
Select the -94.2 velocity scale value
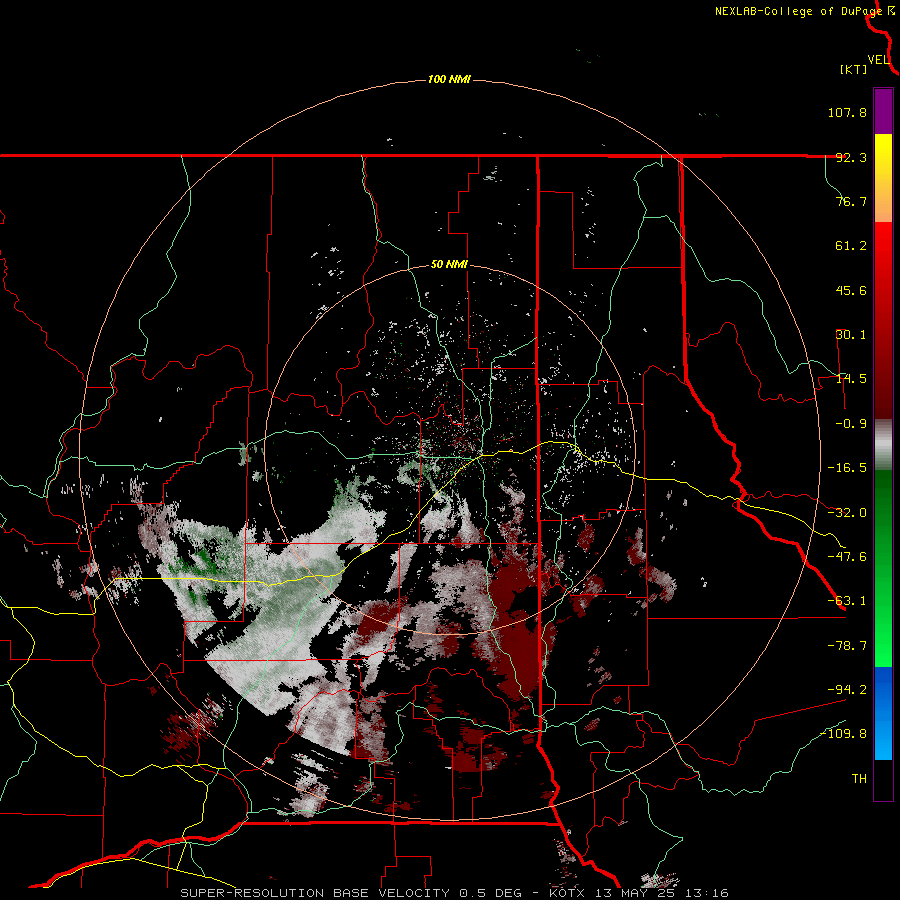coord(847,690)
